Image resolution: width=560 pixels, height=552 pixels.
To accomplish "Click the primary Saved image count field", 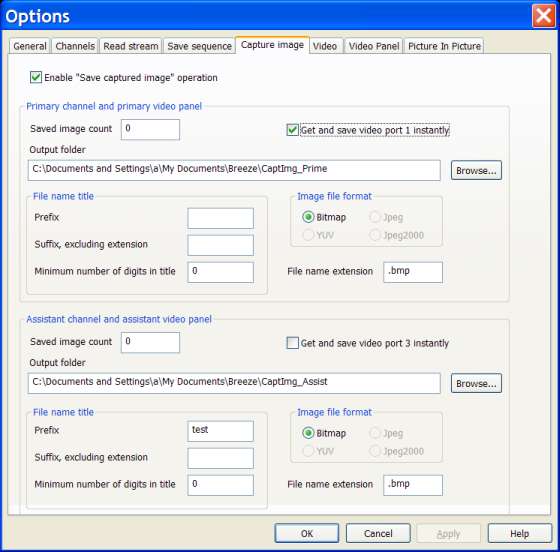I will coord(150,129).
